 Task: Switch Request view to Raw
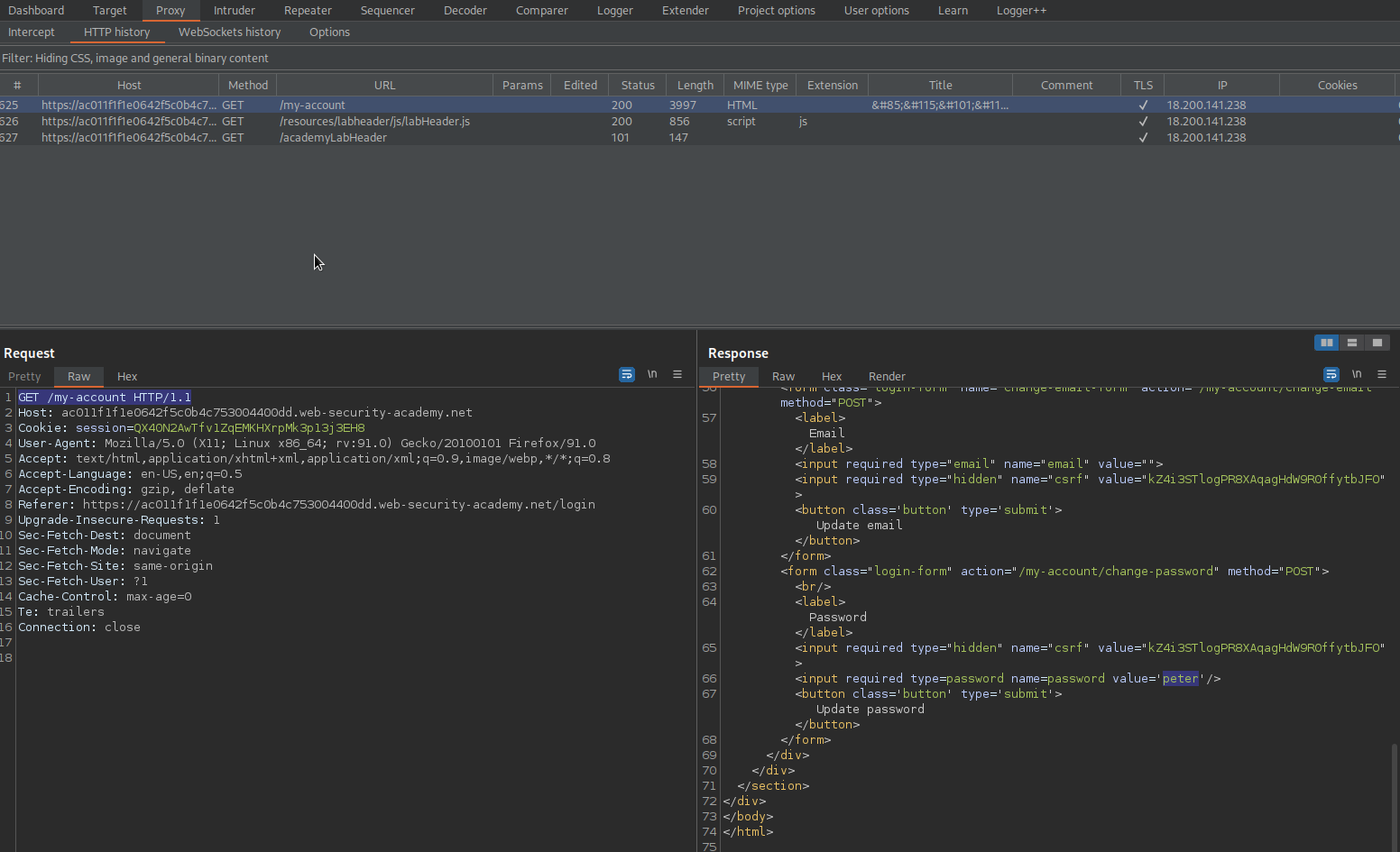[79, 377]
